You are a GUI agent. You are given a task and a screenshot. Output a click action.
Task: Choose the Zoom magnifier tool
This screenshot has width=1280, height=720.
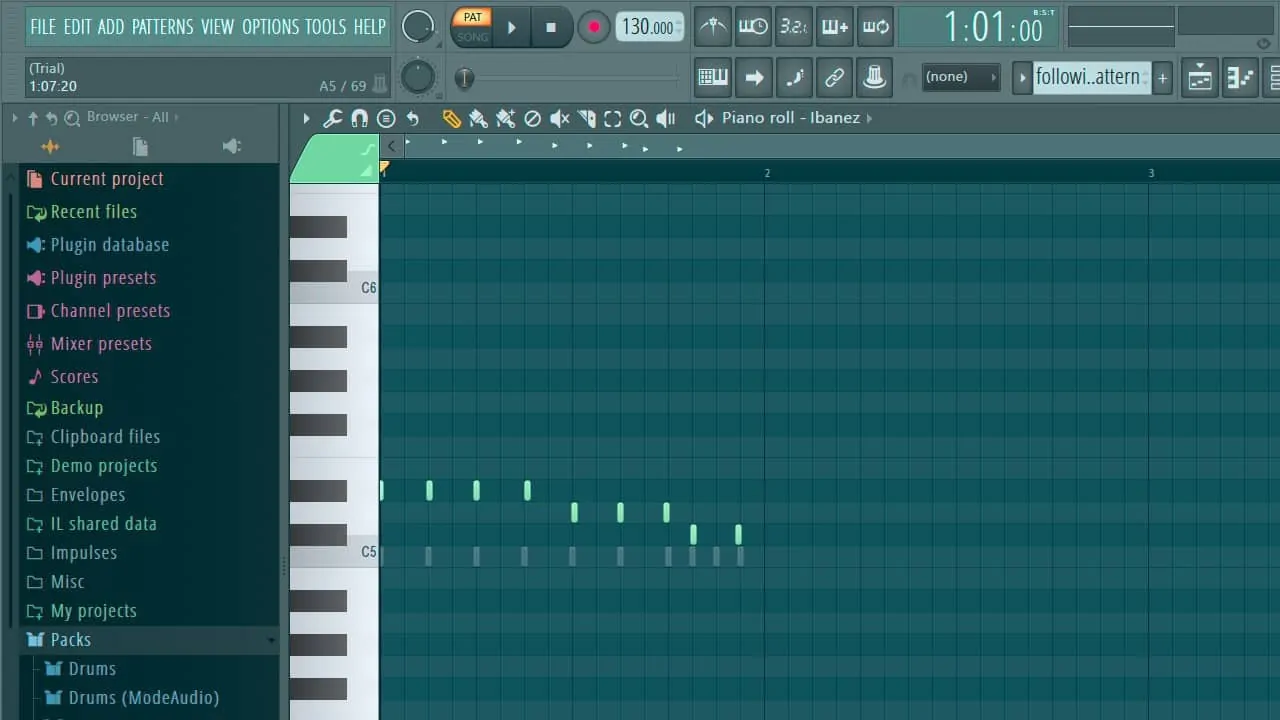coord(640,119)
